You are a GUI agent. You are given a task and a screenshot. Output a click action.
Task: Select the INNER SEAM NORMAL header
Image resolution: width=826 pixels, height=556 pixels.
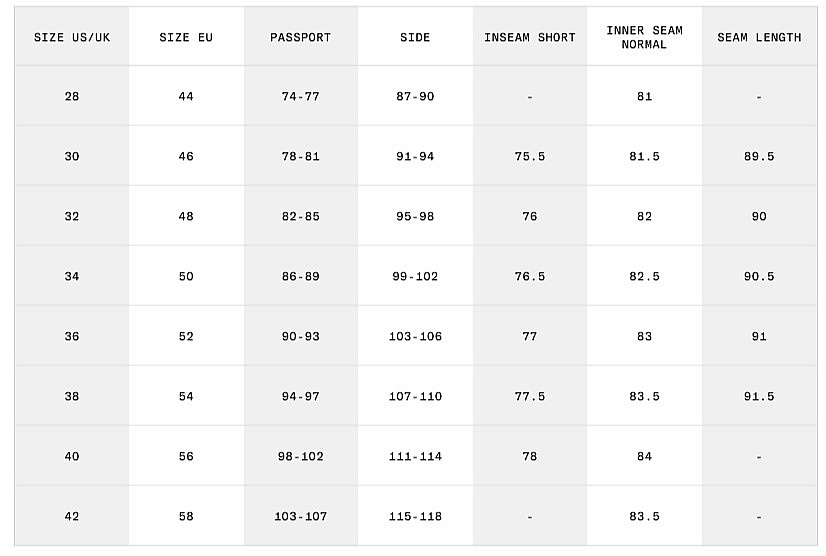click(x=644, y=38)
